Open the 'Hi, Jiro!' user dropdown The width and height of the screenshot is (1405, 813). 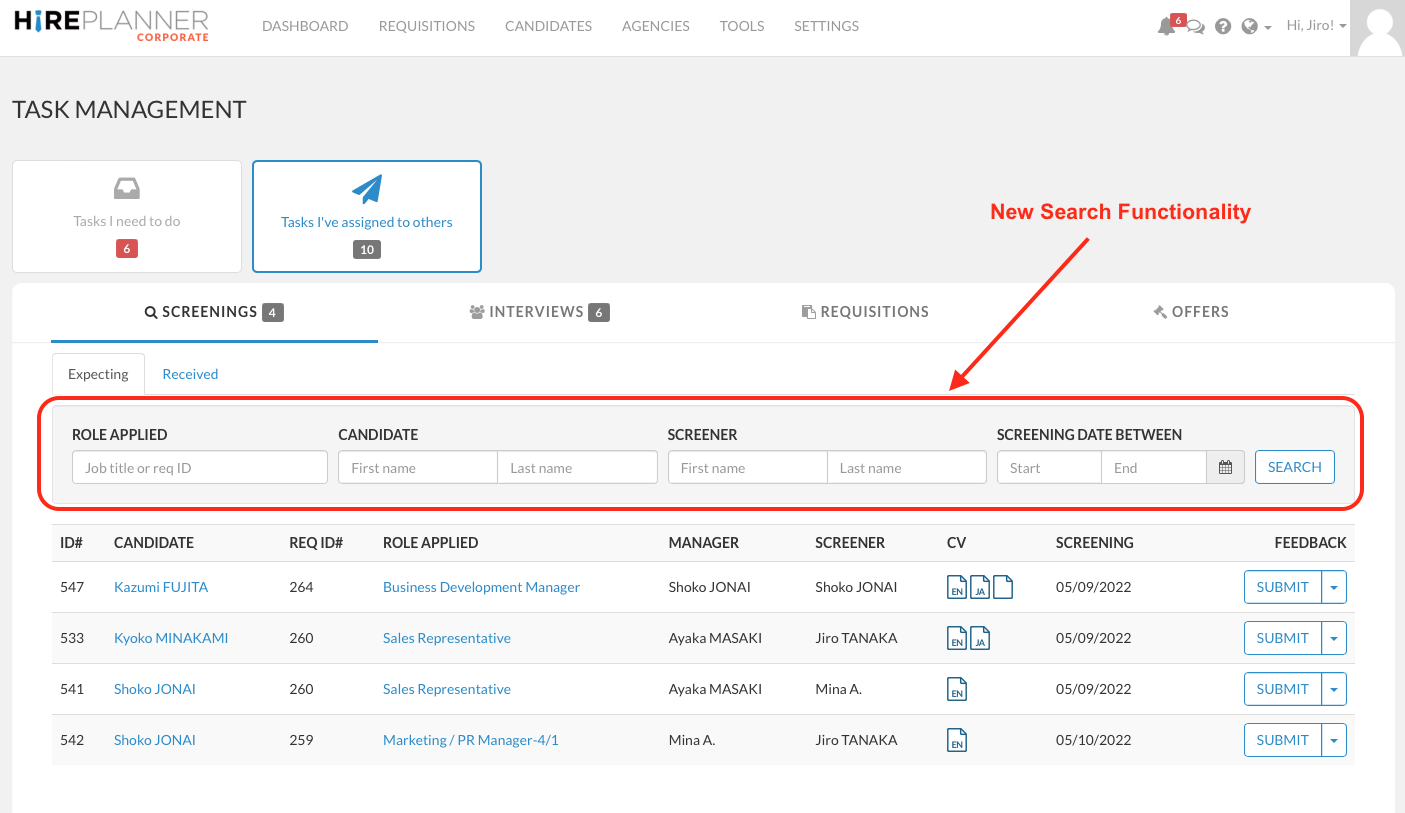tap(1315, 25)
